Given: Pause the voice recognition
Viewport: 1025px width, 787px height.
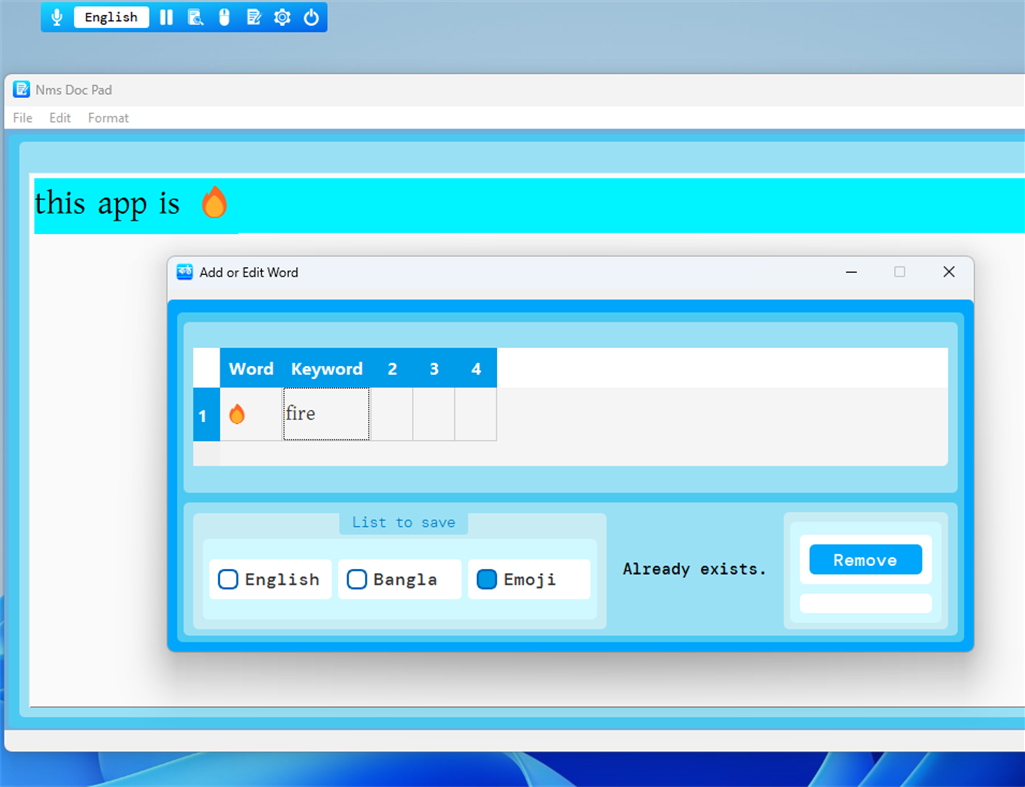Looking at the screenshot, I should [x=165, y=16].
